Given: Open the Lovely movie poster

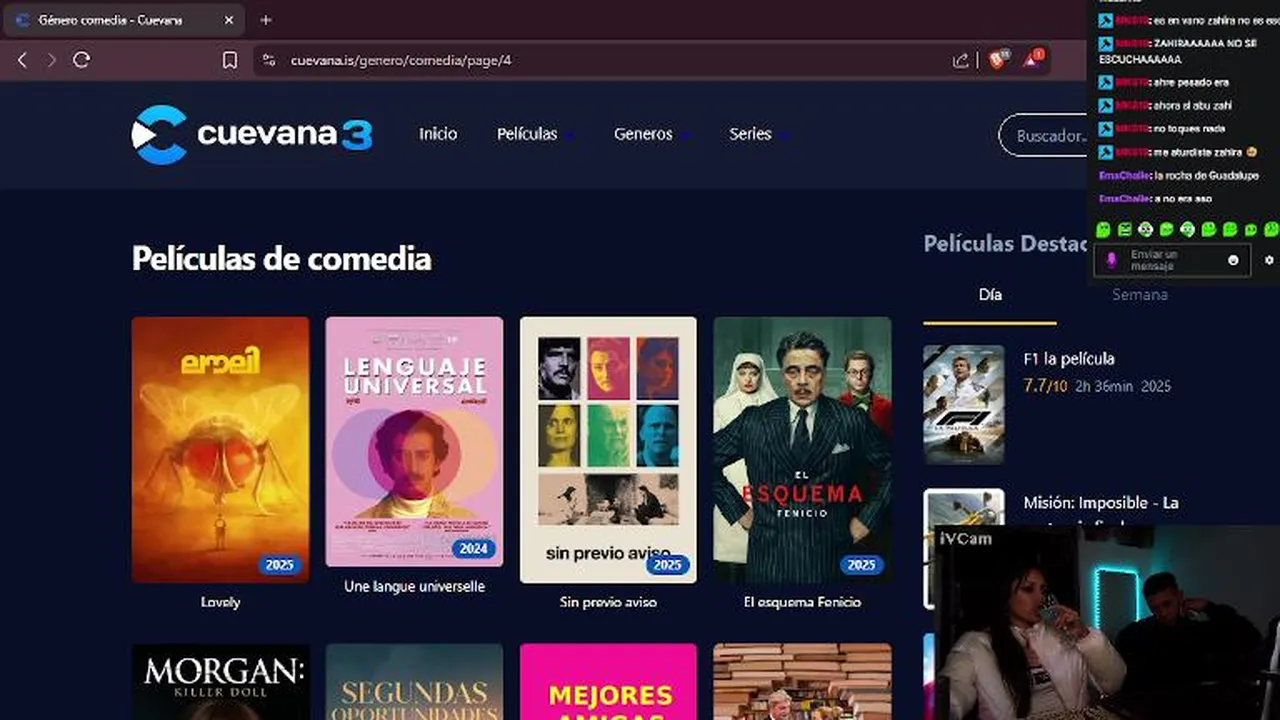Looking at the screenshot, I should coord(220,450).
